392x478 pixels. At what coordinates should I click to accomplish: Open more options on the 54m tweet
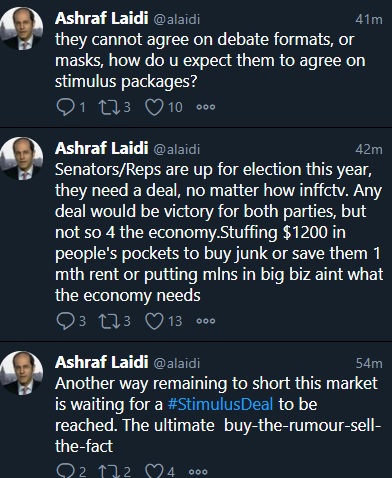198,472
